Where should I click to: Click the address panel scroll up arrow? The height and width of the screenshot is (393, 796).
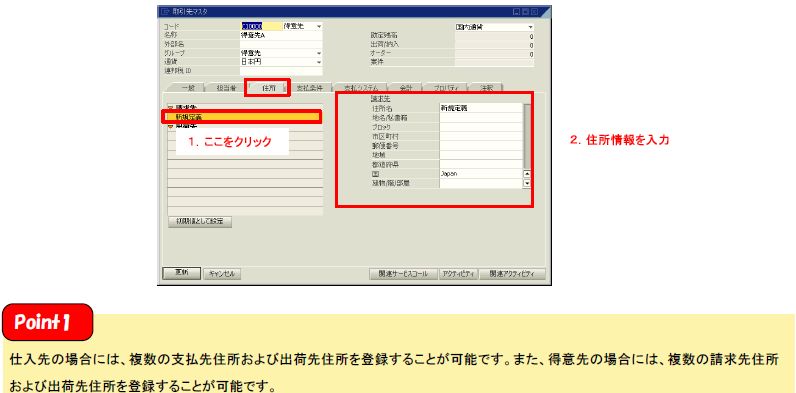pyautogui.click(x=526, y=174)
